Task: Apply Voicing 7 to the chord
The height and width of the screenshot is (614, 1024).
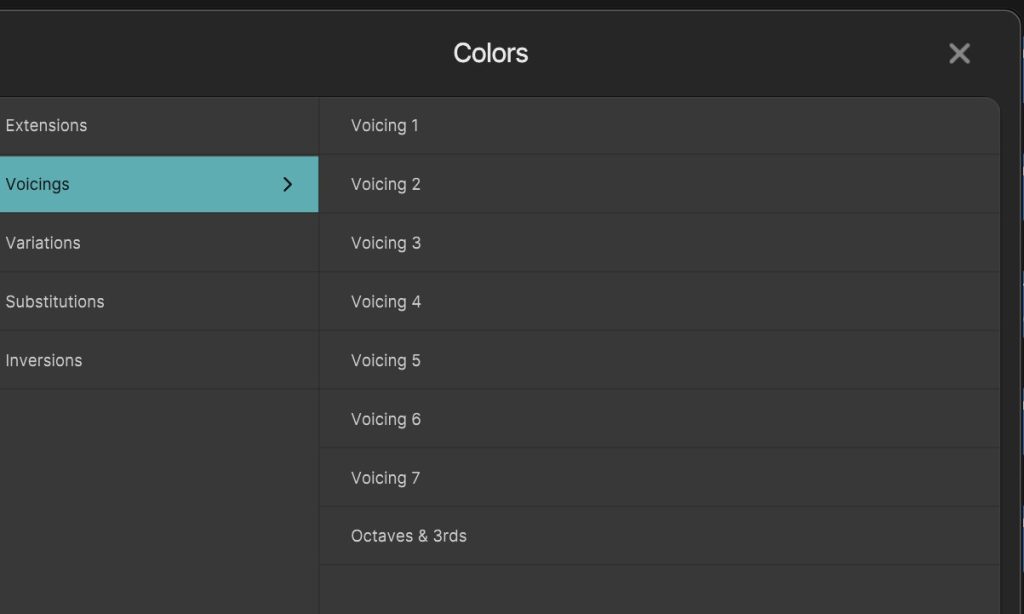Action: click(x=386, y=478)
